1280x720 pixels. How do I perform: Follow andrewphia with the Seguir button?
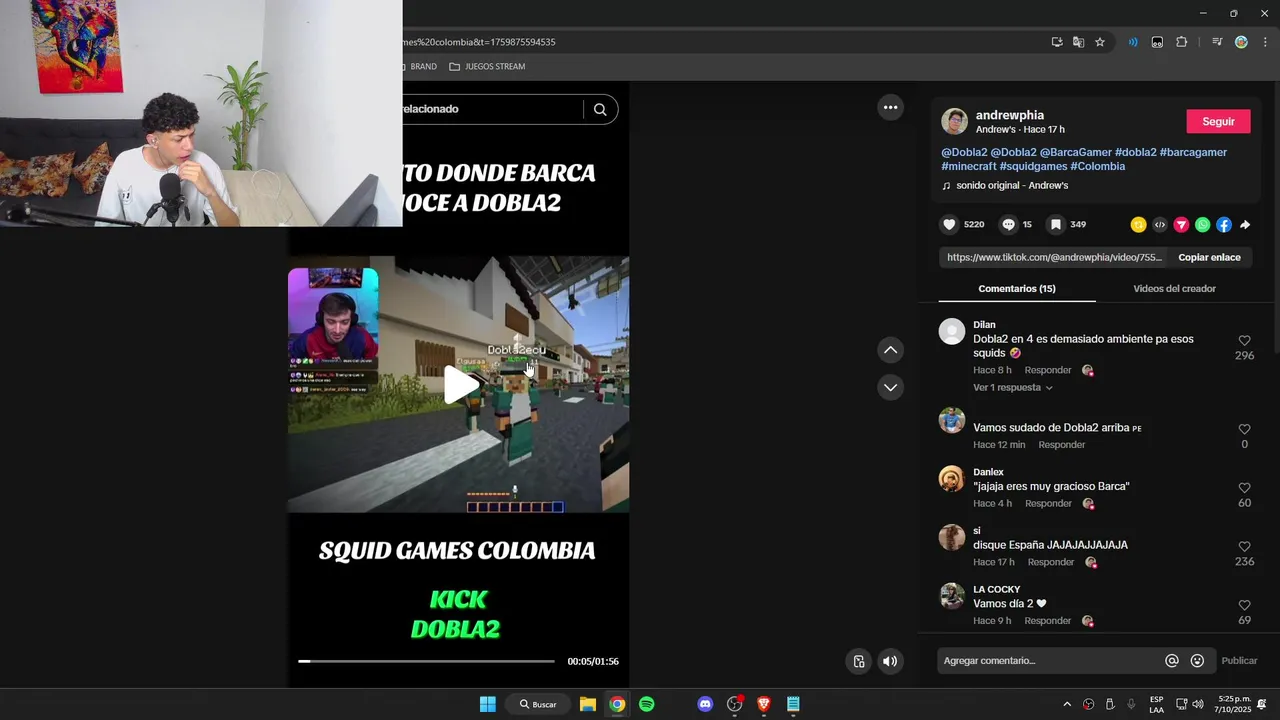point(1218,121)
